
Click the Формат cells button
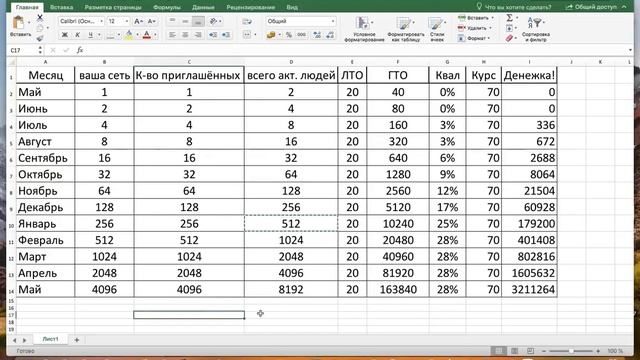coord(473,38)
